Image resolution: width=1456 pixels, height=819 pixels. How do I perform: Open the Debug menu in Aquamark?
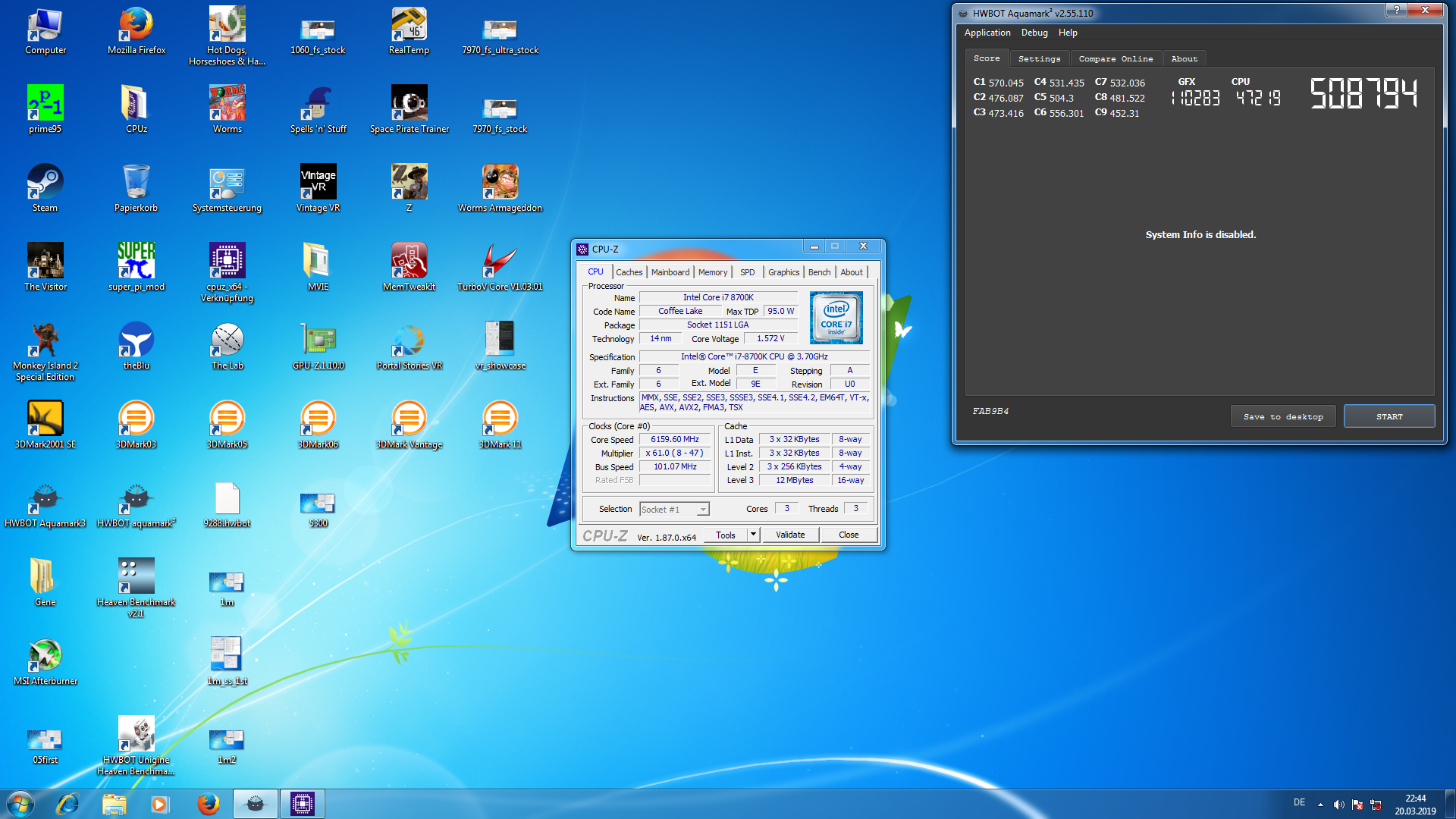tap(1034, 33)
